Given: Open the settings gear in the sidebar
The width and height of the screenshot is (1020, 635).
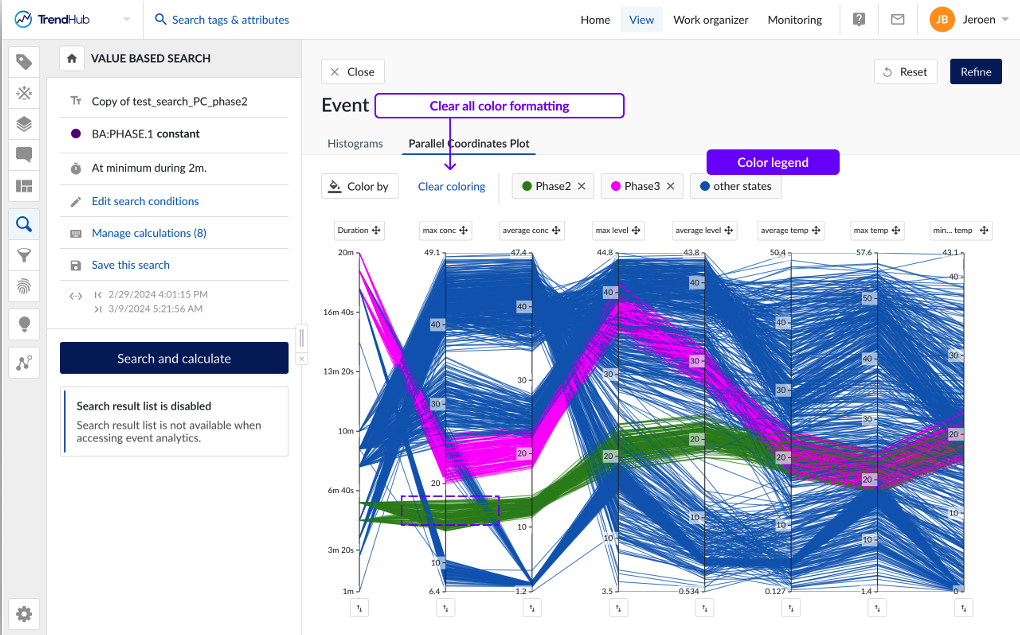Looking at the screenshot, I should point(24,614).
